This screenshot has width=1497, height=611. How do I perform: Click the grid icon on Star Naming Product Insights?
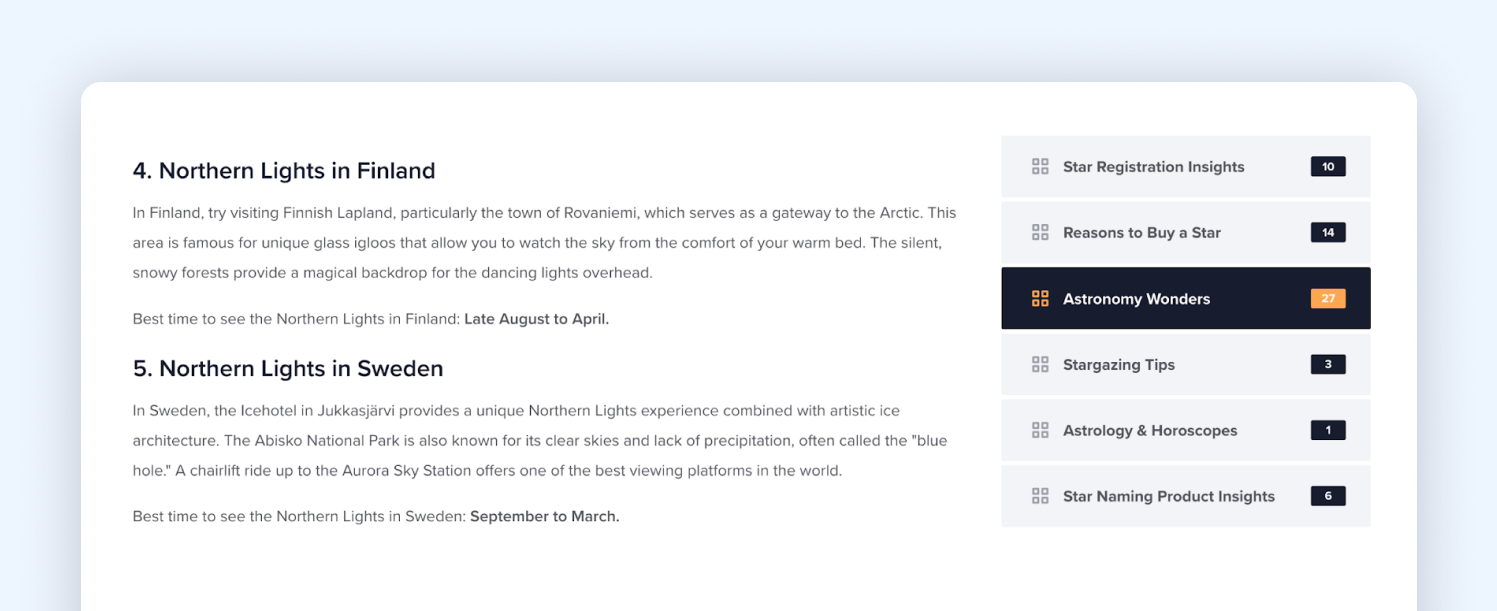(1040, 496)
